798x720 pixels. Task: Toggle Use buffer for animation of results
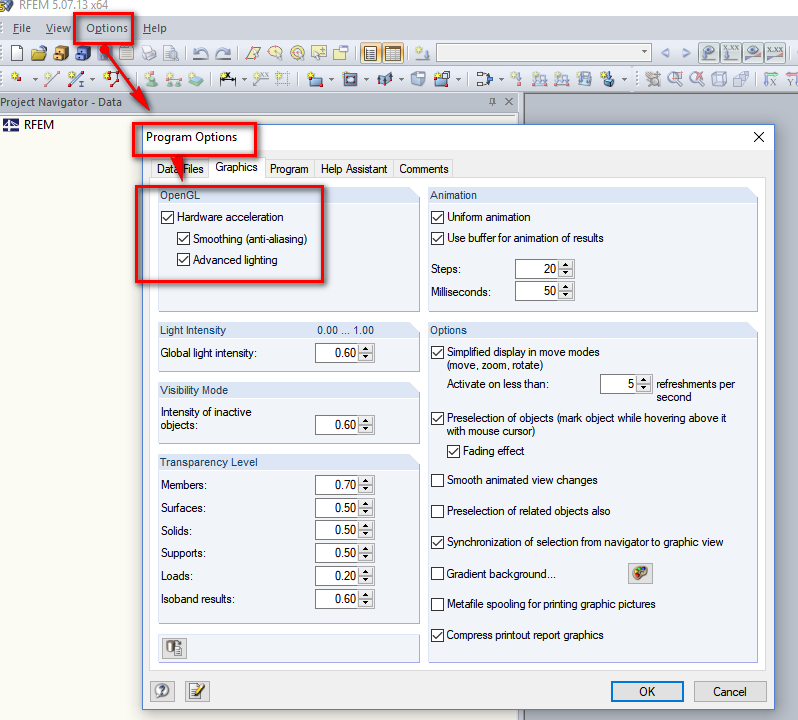437,238
